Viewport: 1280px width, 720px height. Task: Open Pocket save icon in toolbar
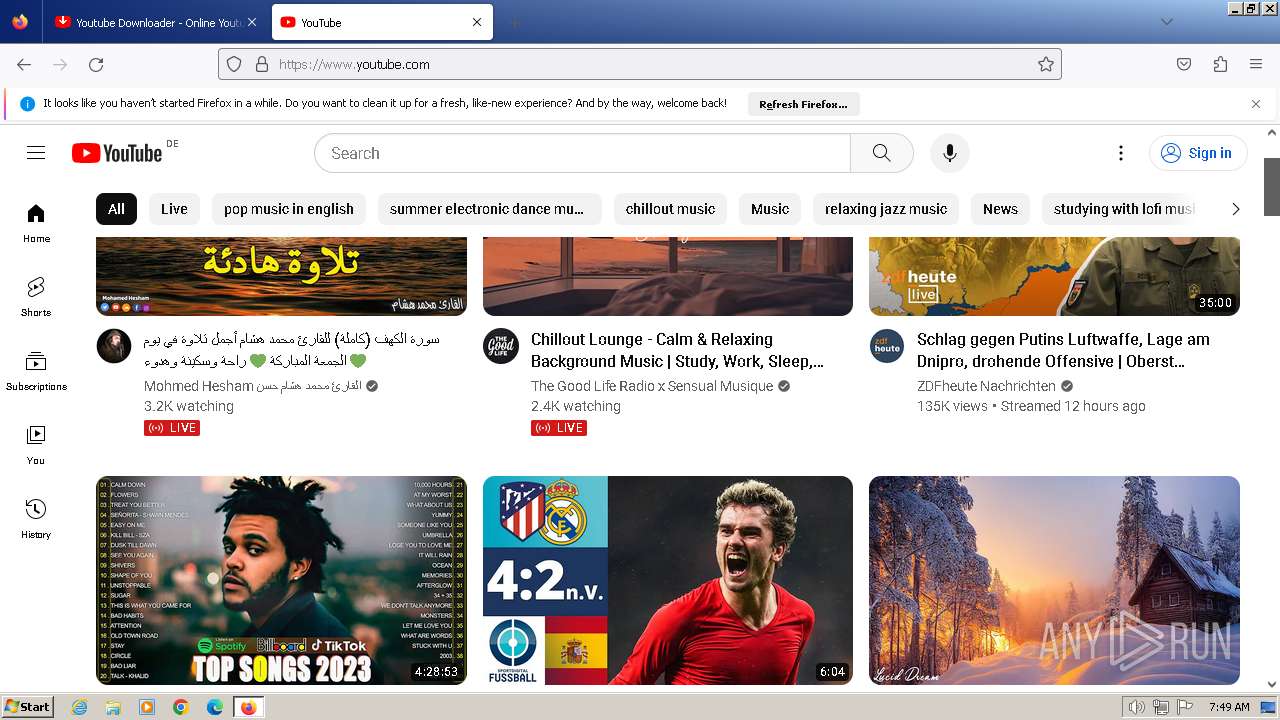[1184, 64]
